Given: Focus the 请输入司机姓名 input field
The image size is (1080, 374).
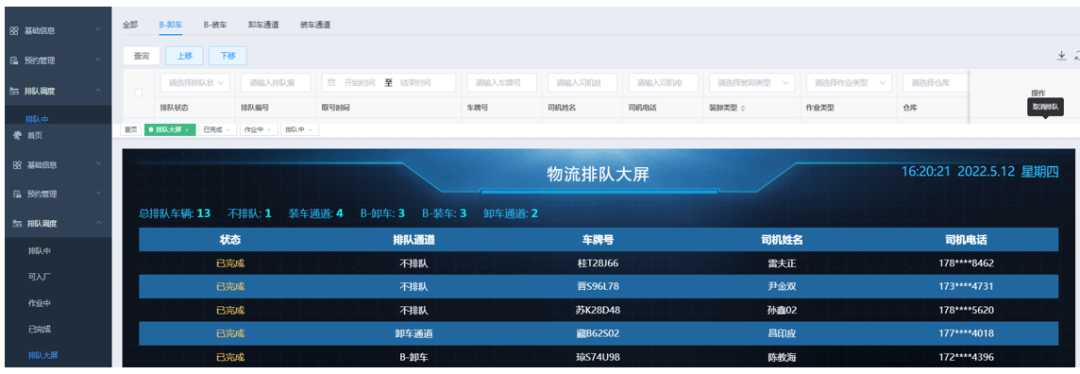Looking at the screenshot, I should [582, 83].
